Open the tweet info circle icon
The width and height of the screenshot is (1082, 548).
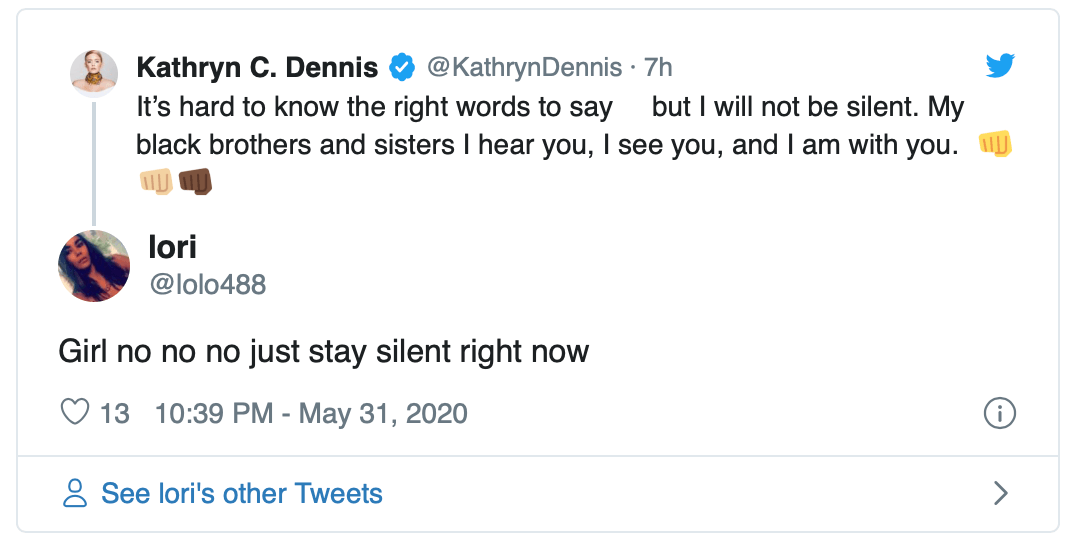coord(999,412)
